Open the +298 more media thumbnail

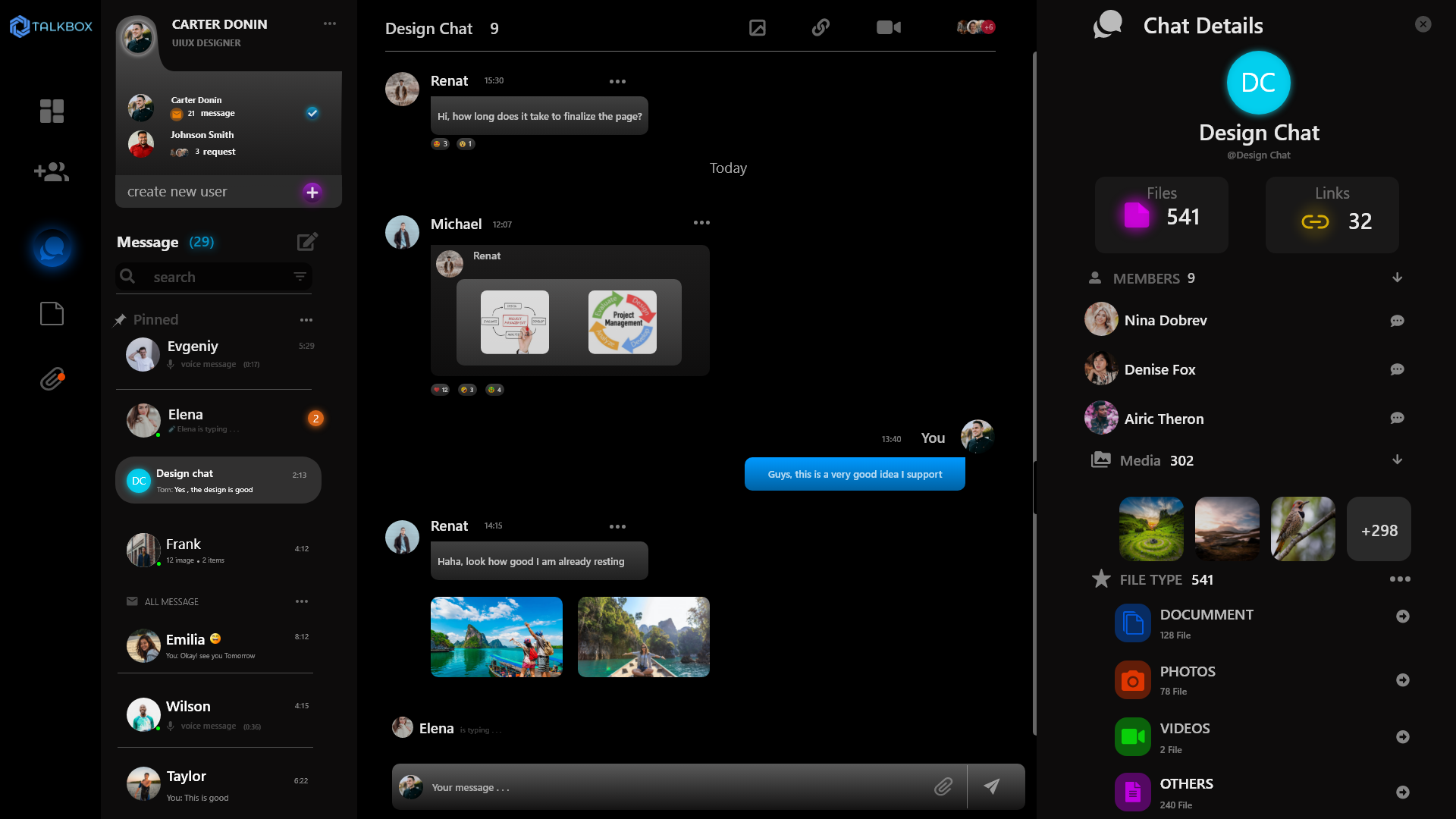pyautogui.click(x=1378, y=530)
